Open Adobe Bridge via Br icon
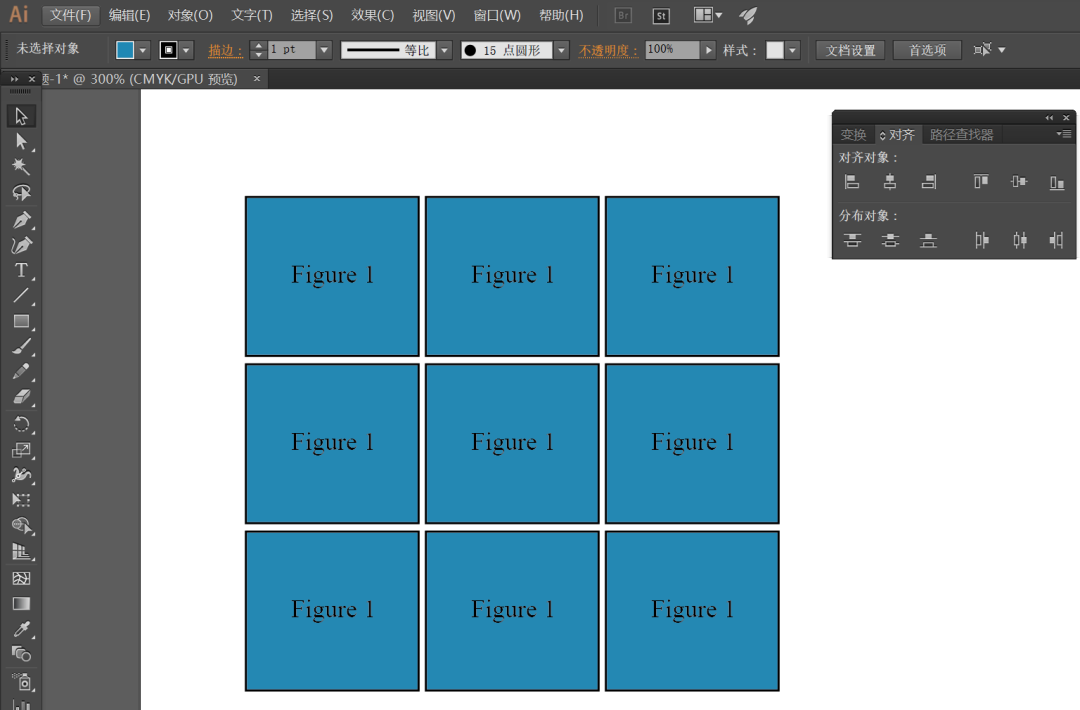Screen dimensions: 1080x710 (623, 15)
